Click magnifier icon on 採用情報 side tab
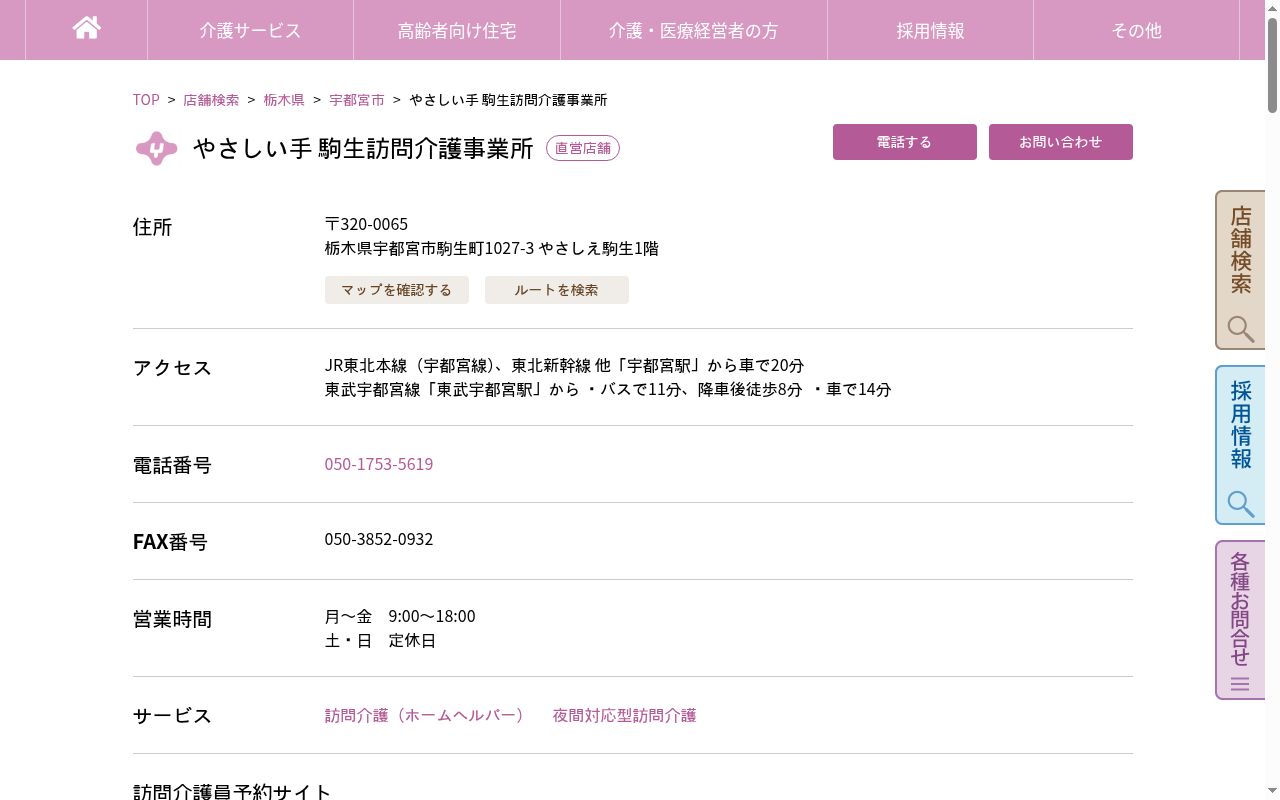Screen dimensions: 1280x800 [x=1241, y=504]
